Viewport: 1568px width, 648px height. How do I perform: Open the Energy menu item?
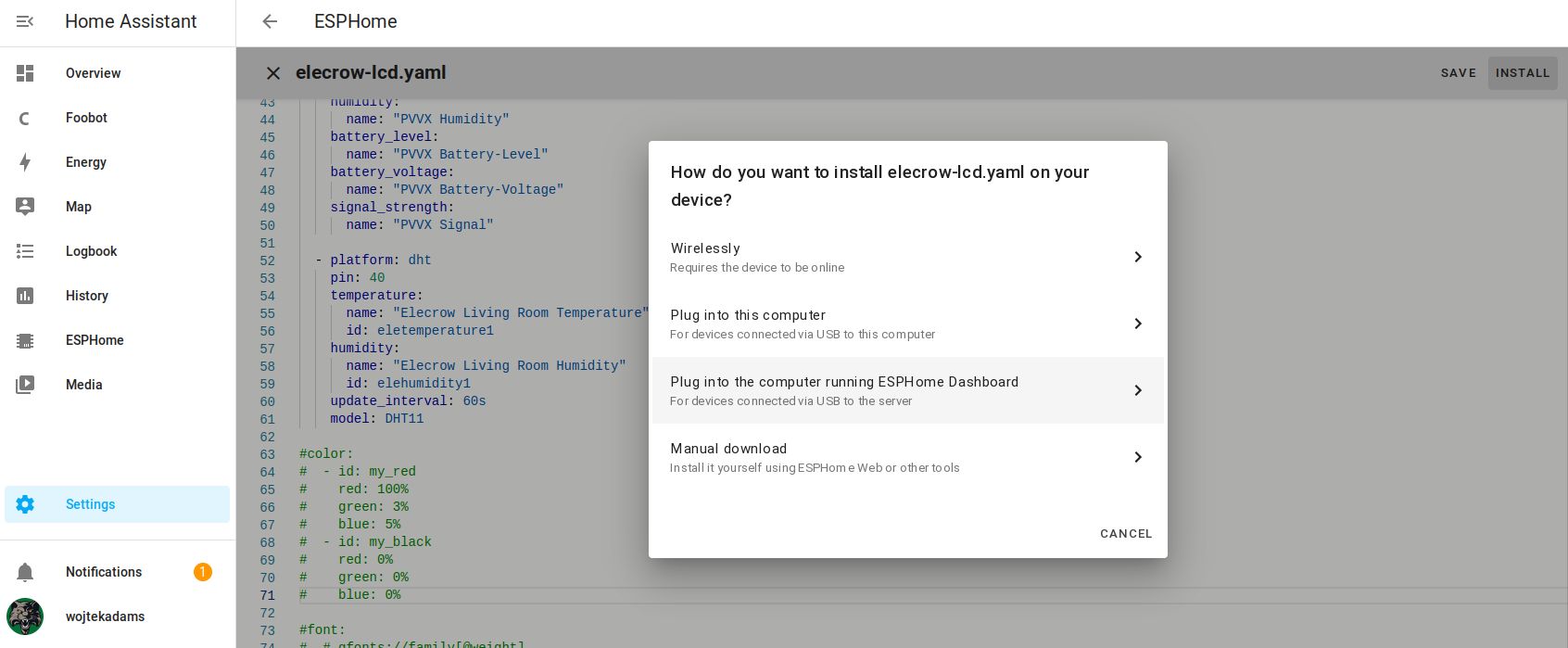tap(118, 162)
